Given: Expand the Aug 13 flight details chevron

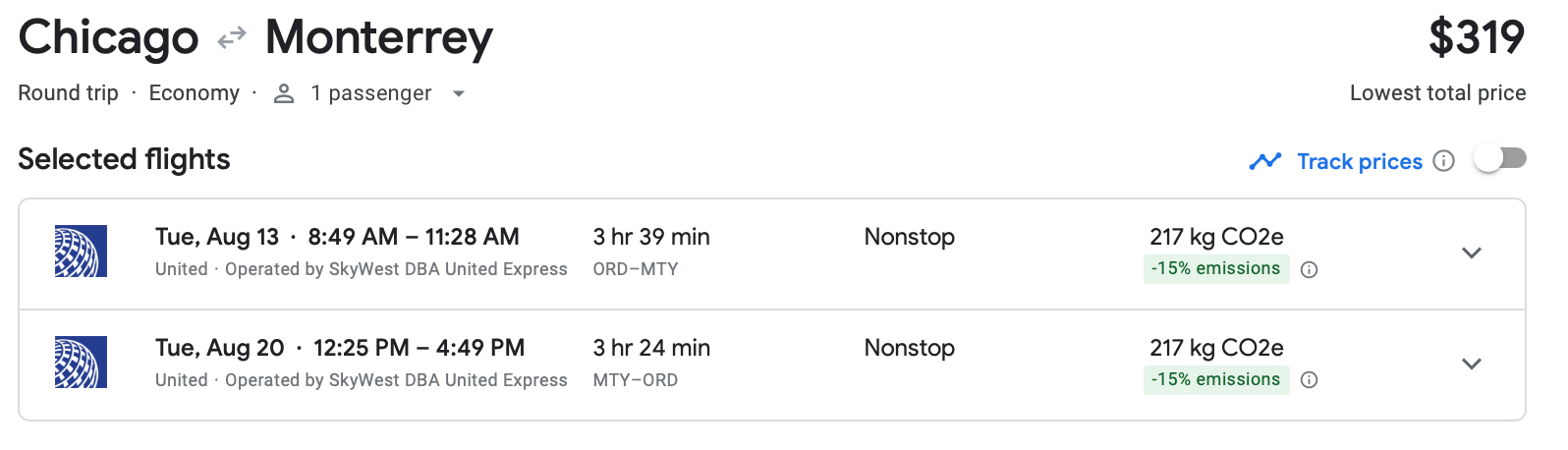Looking at the screenshot, I should [1471, 253].
